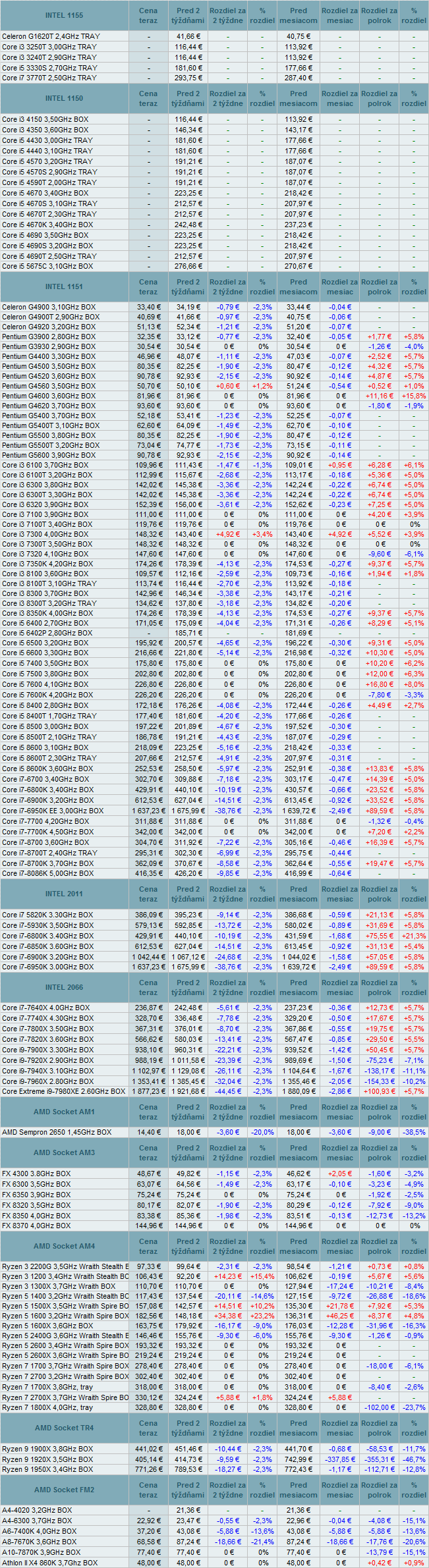Click the AMD Socket AM4 header
The image size is (429, 1568).
[64, 1246]
